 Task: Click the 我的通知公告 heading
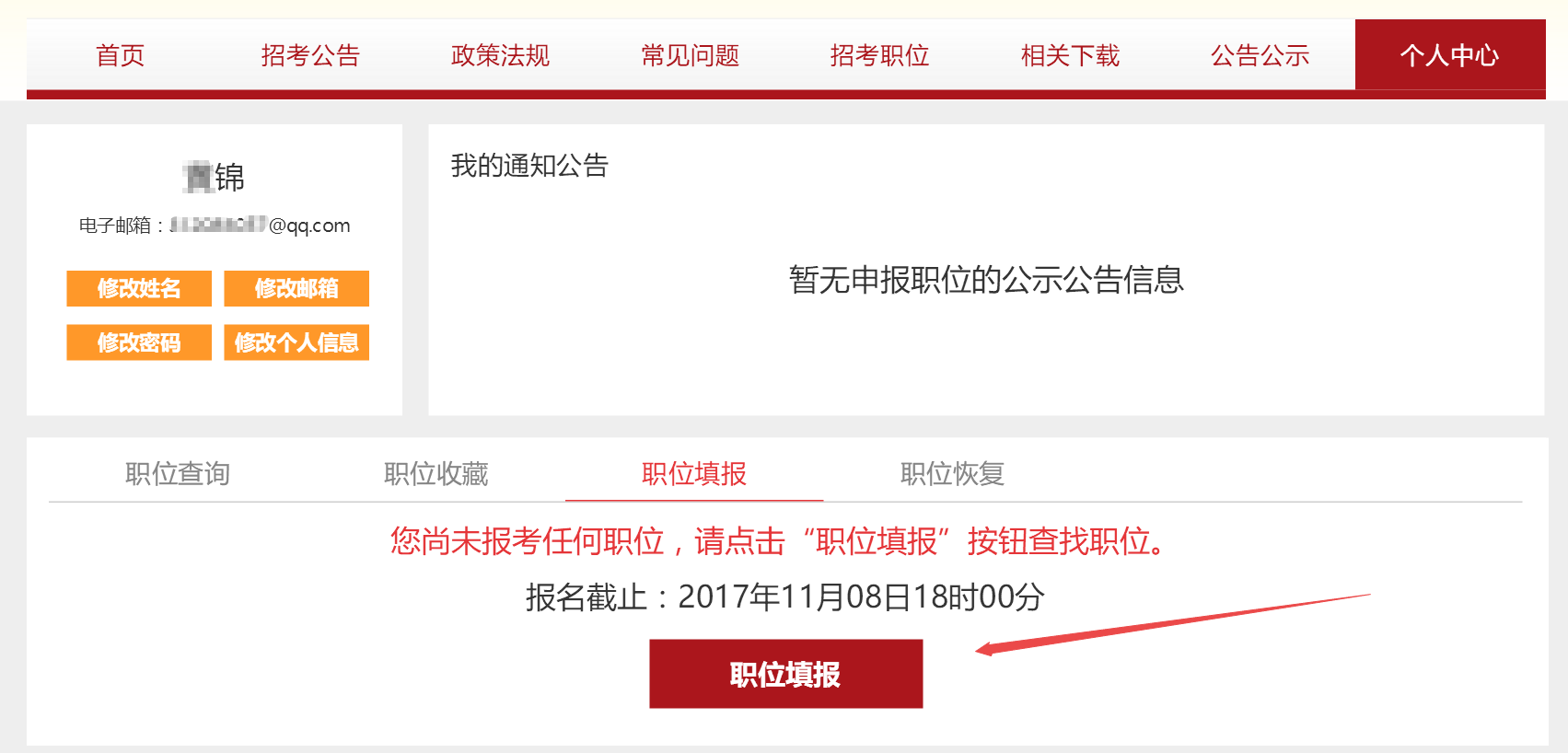[x=529, y=166]
